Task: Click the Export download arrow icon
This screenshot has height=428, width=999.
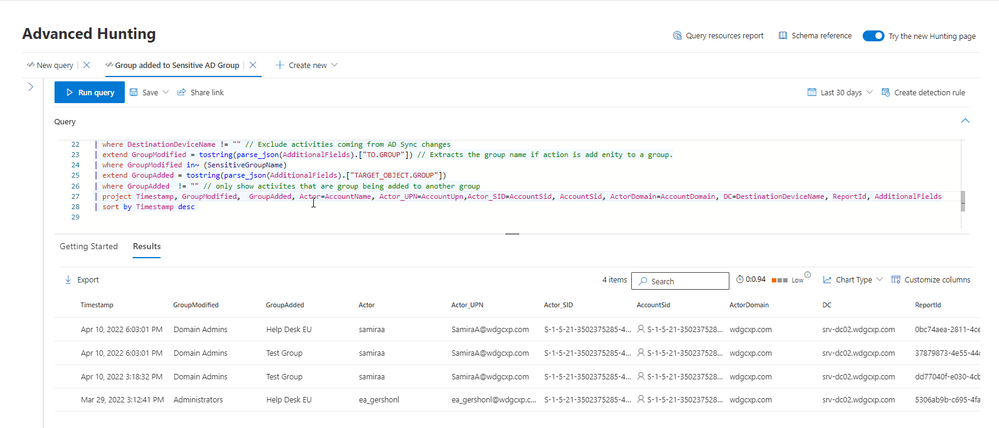Action: [x=68, y=280]
